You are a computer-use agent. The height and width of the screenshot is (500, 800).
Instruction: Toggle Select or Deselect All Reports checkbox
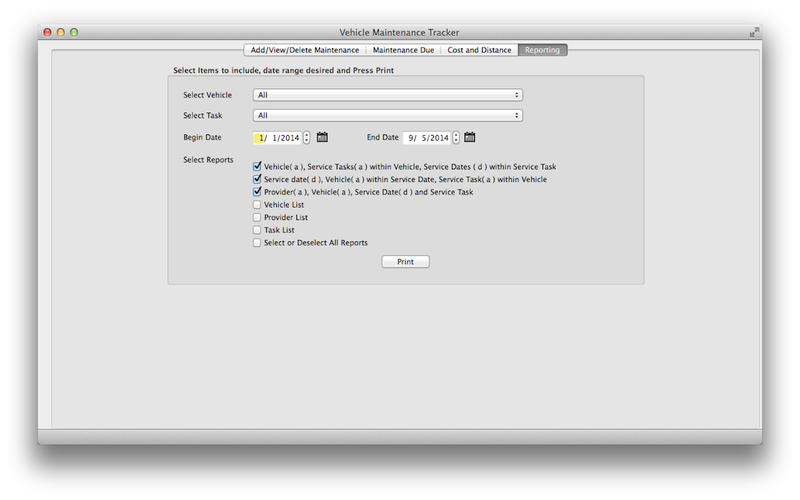point(257,243)
